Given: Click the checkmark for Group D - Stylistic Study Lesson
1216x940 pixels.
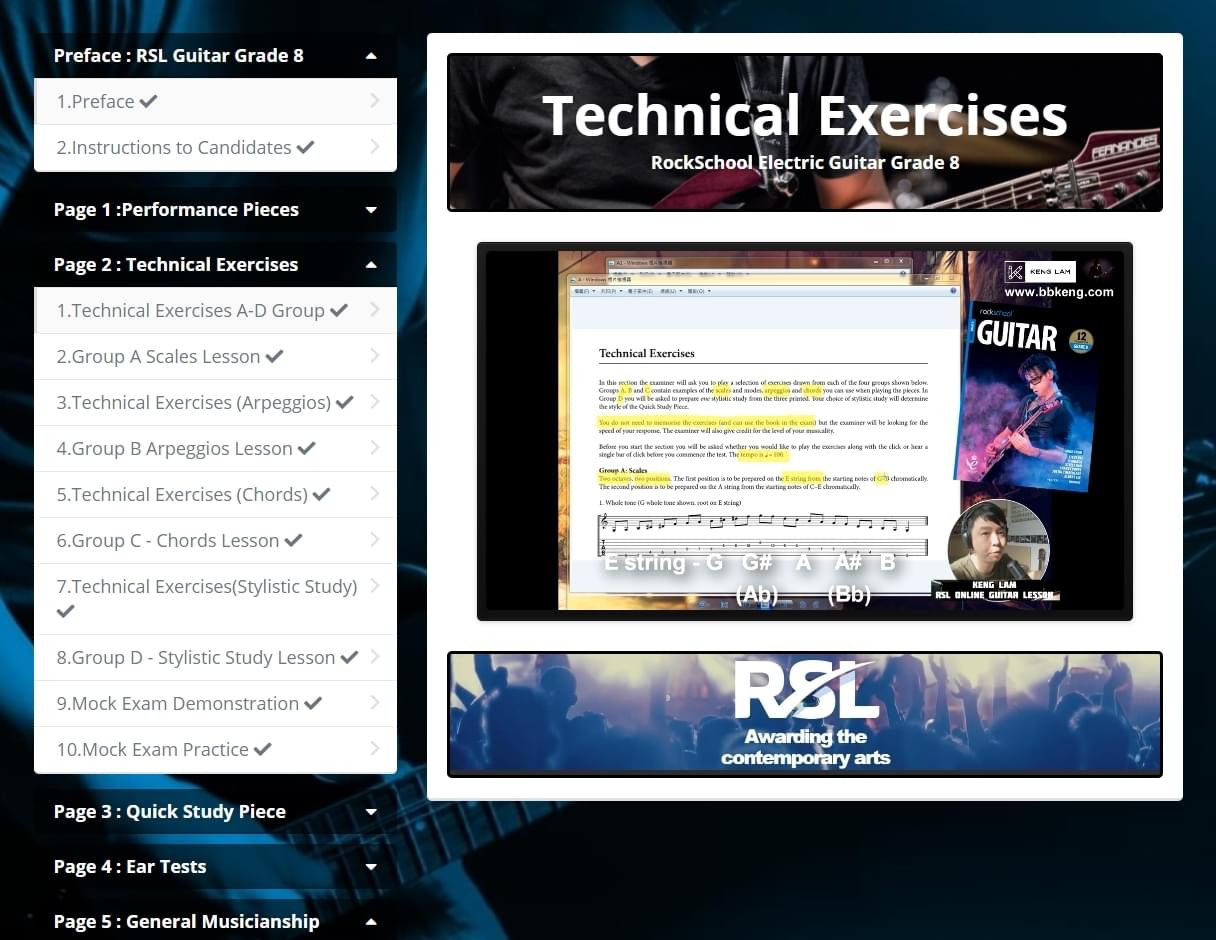Looking at the screenshot, I should point(349,657).
